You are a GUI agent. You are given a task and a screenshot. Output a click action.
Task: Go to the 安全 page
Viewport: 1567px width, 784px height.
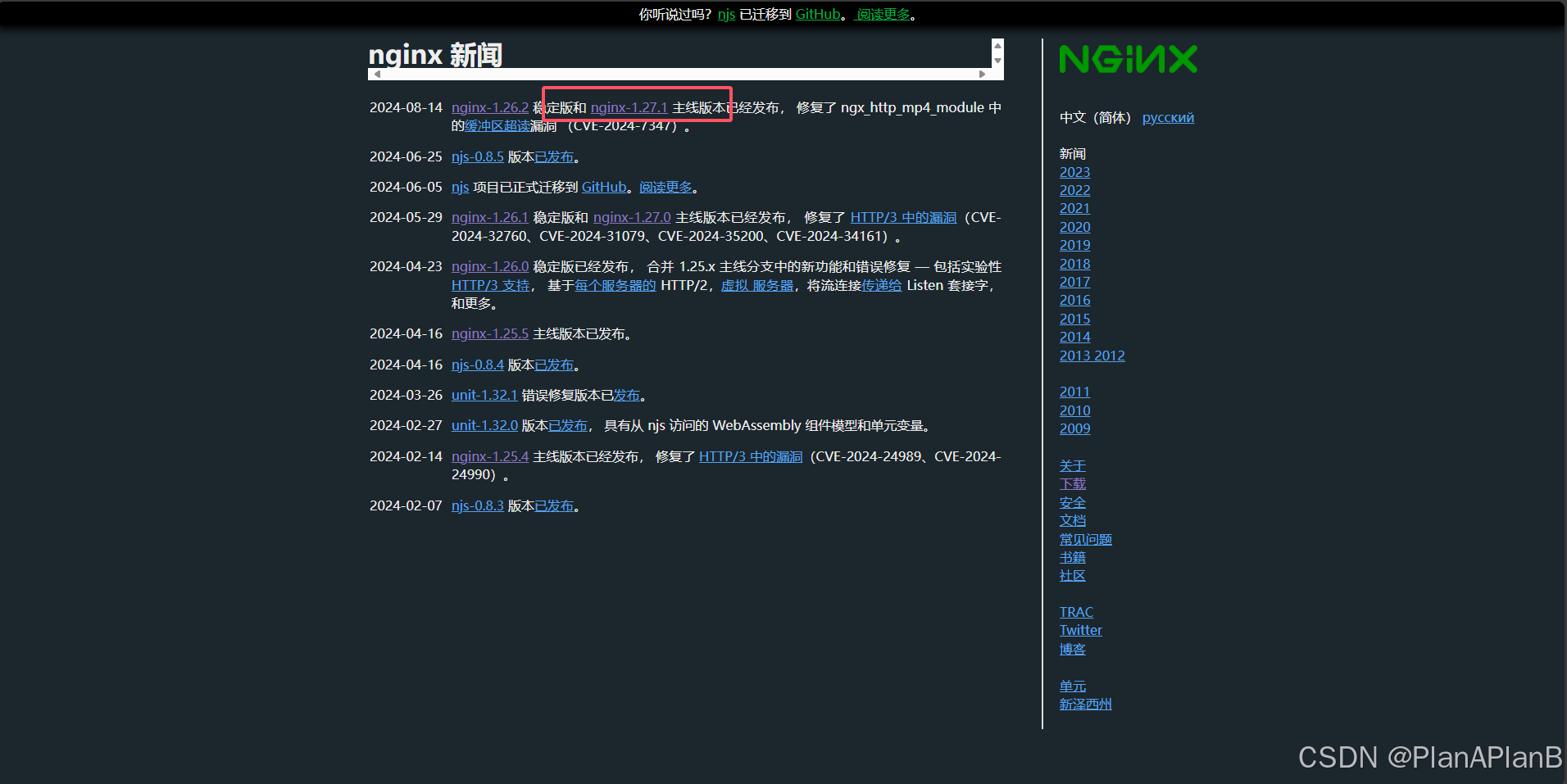pyautogui.click(x=1072, y=503)
